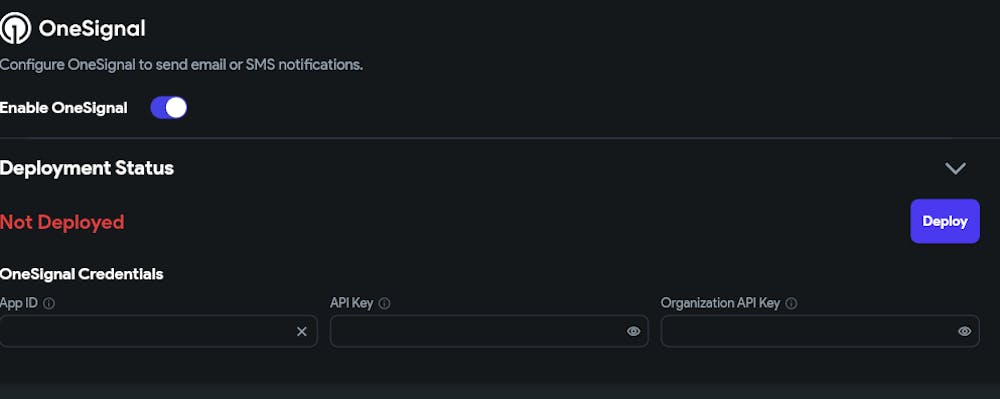Click the OneSignal title text
The width and height of the screenshot is (1000, 399).
(x=92, y=28)
